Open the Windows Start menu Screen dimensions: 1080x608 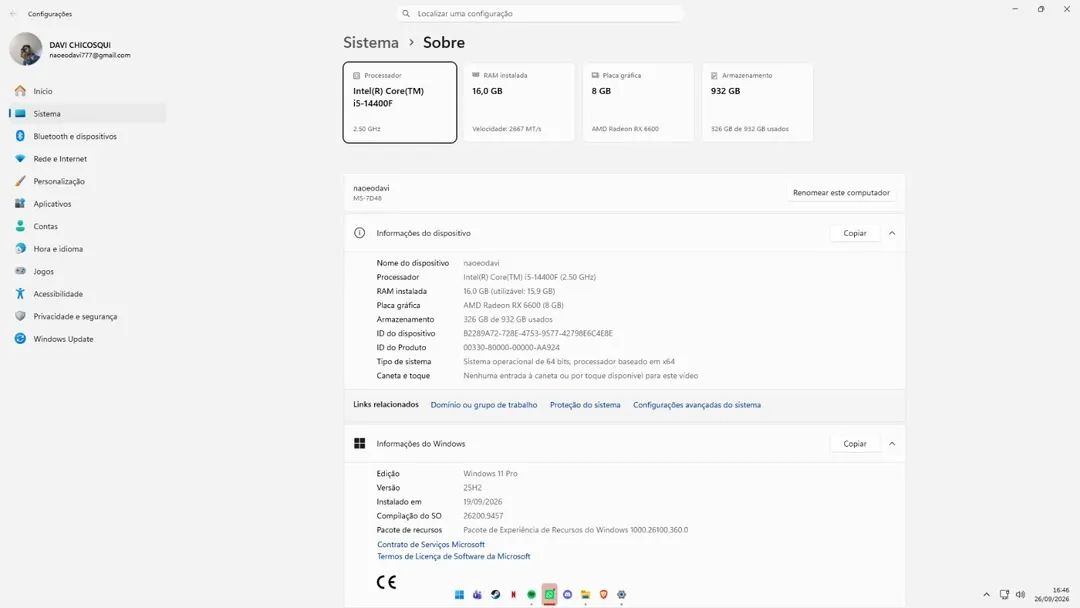[x=459, y=595]
